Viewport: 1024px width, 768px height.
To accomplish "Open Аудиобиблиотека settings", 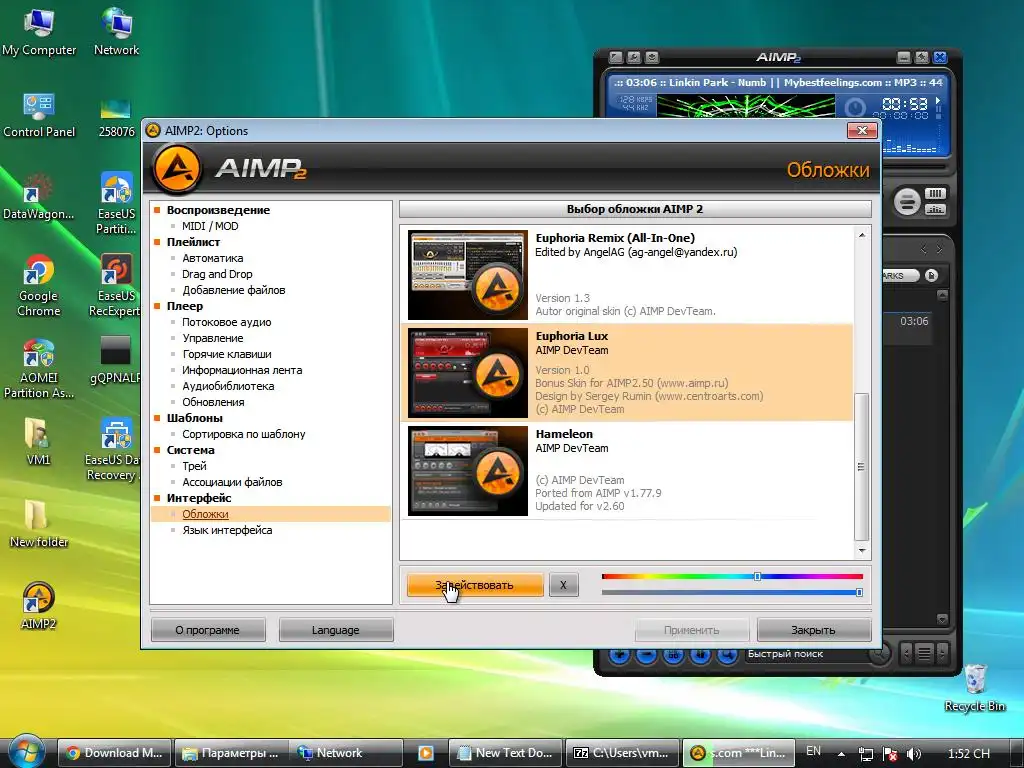I will point(229,386).
